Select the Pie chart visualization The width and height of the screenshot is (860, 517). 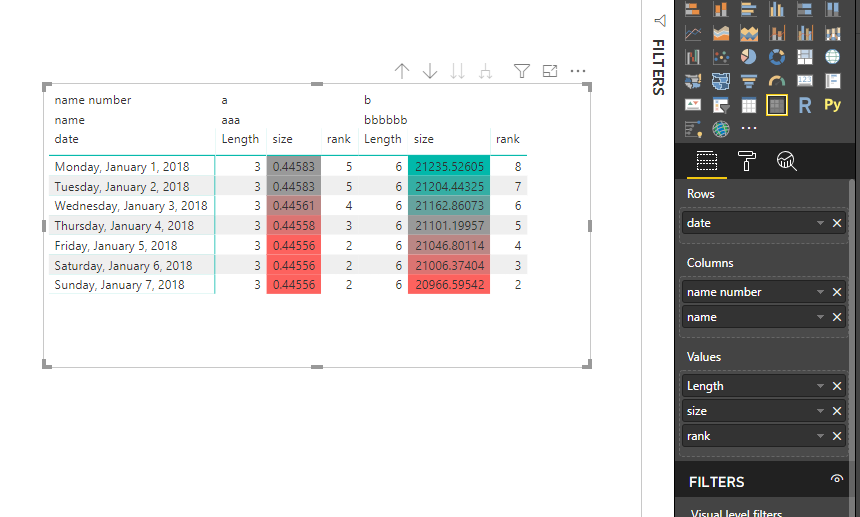click(749, 57)
